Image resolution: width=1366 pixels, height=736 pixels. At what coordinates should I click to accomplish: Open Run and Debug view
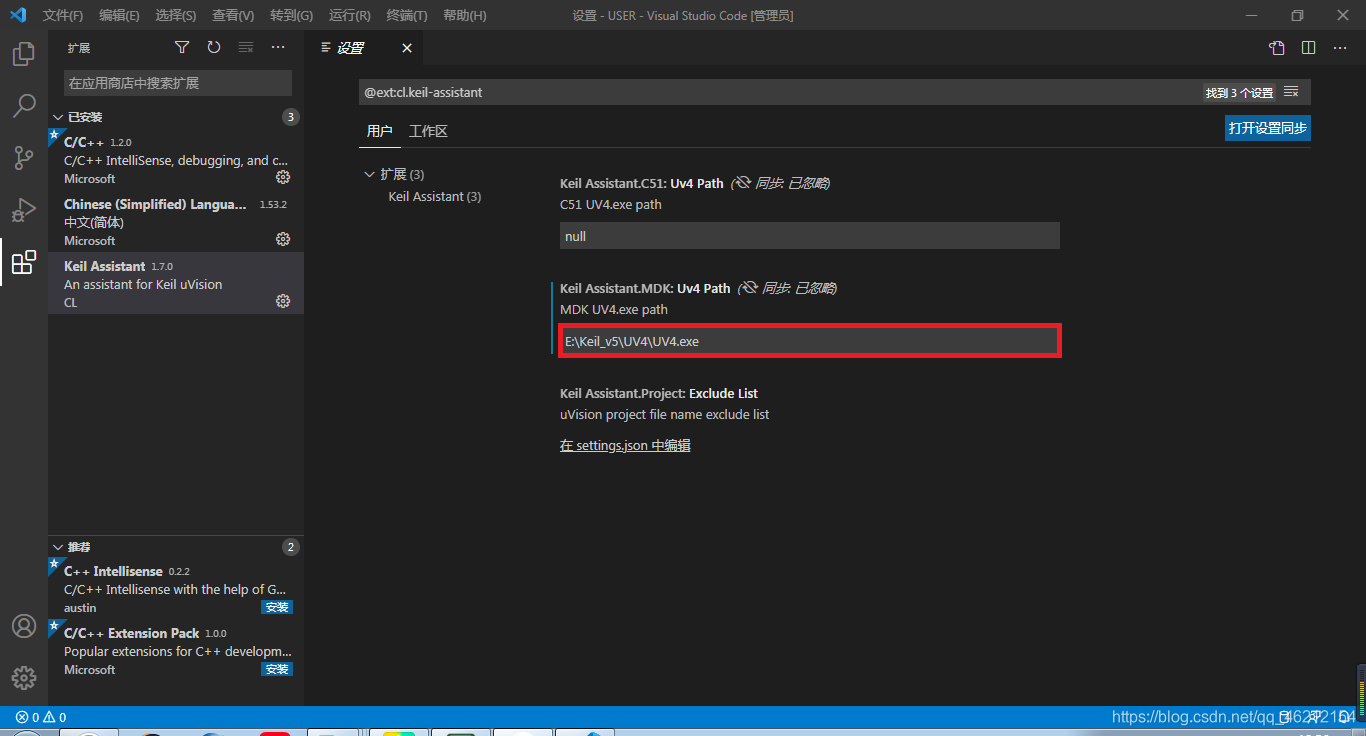point(24,210)
